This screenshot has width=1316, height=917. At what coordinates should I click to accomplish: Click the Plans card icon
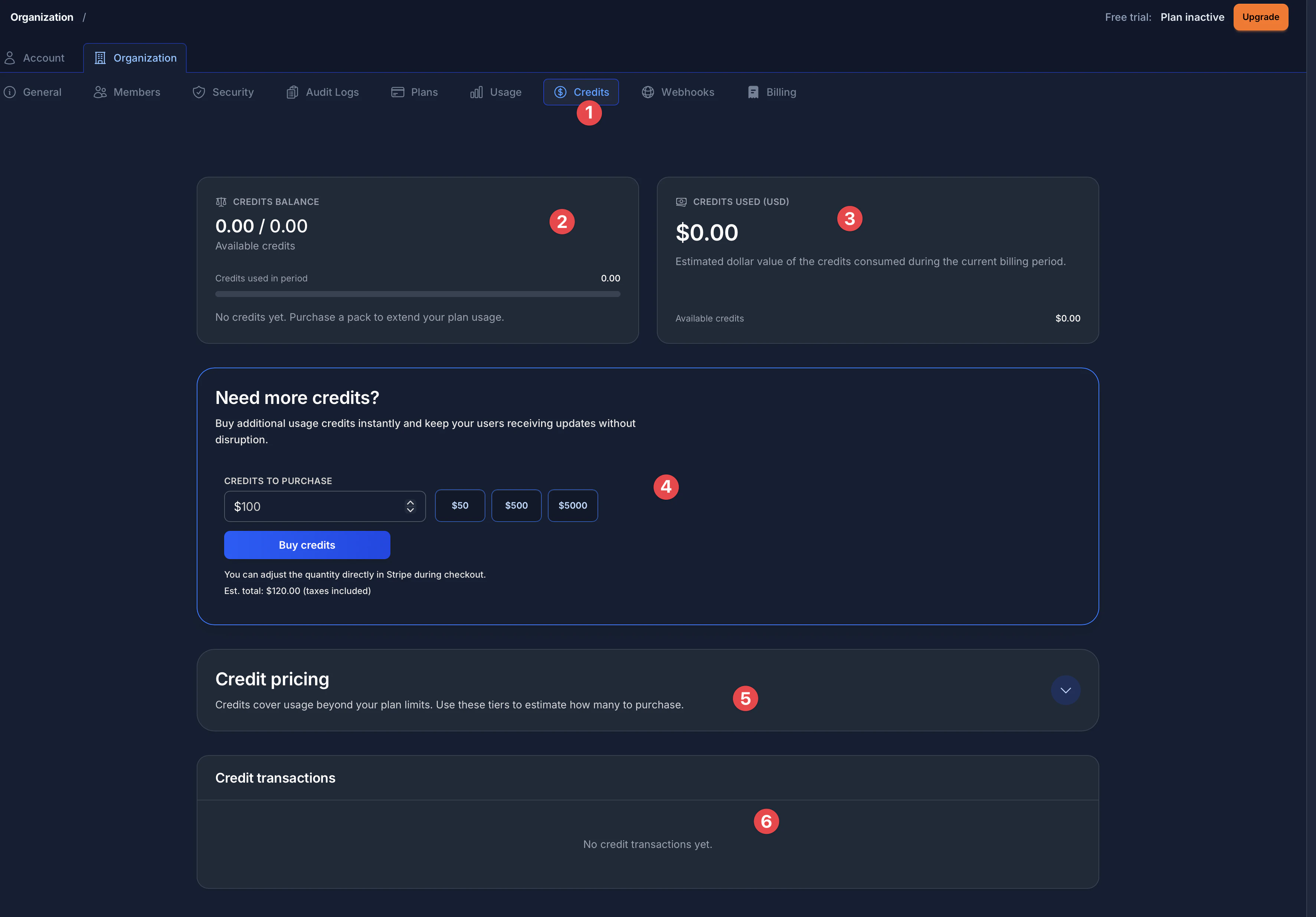point(397,92)
